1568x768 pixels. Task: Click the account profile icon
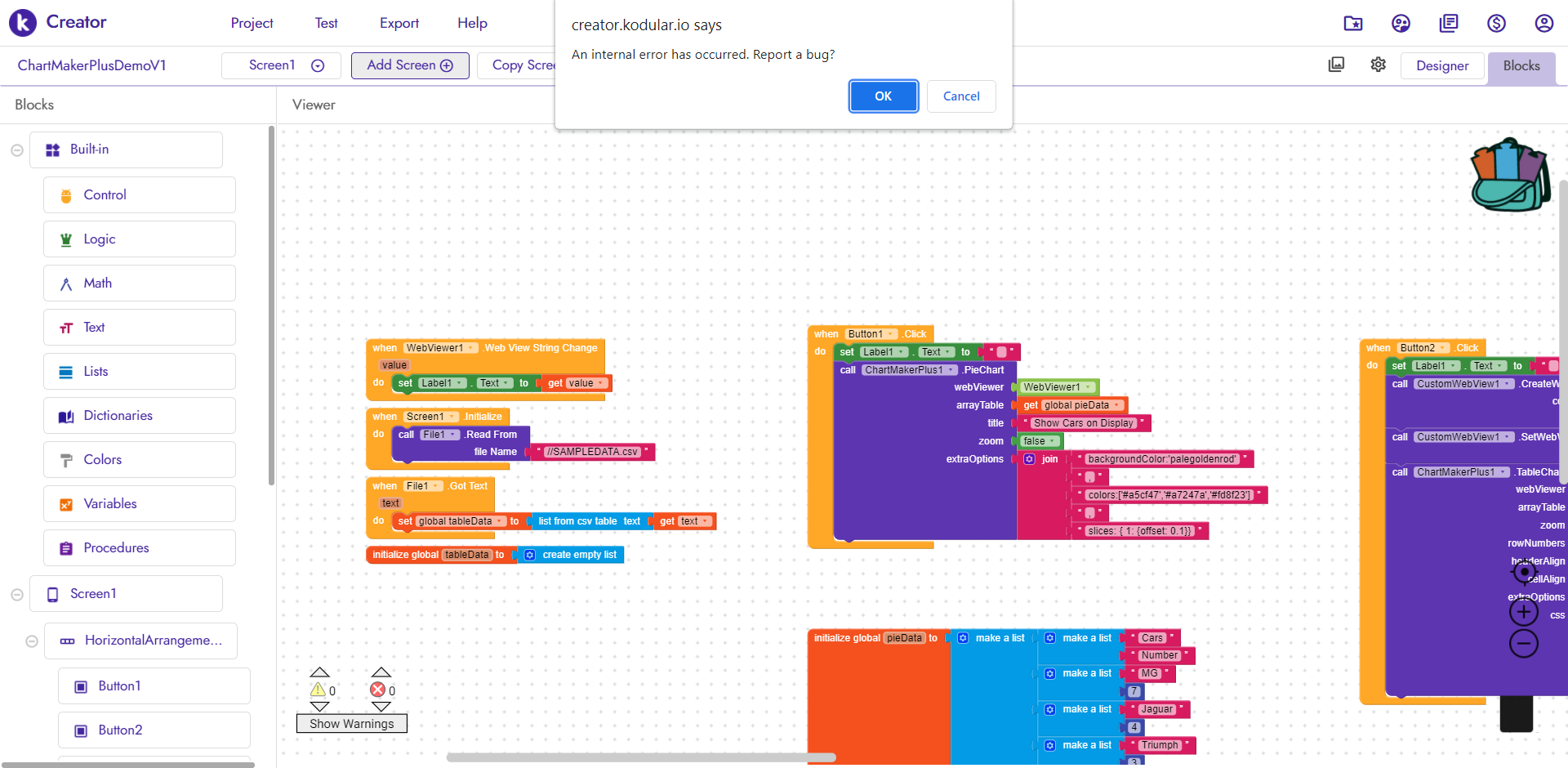pyautogui.click(x=1543, y=23)
